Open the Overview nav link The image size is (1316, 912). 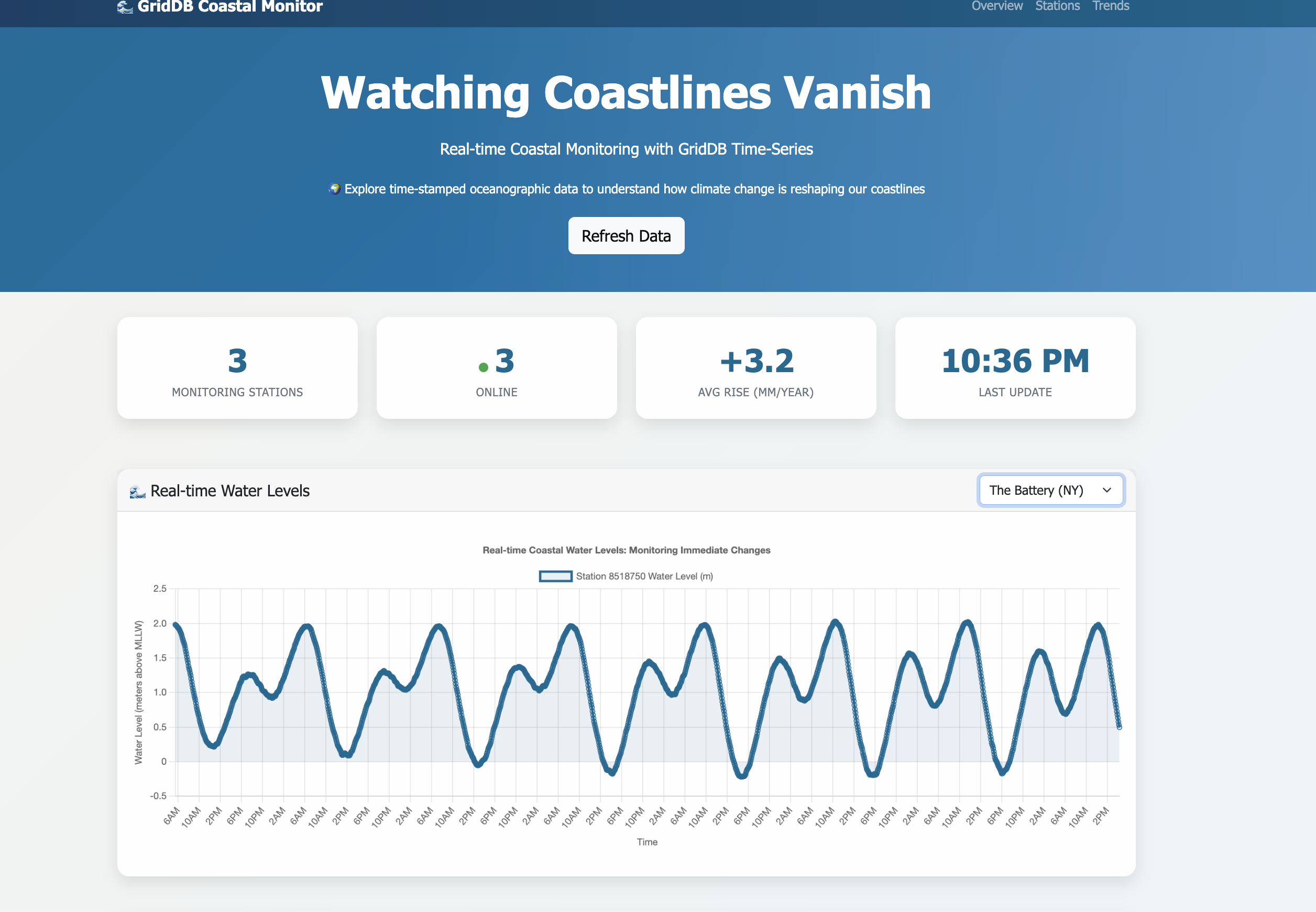[997, 6]
